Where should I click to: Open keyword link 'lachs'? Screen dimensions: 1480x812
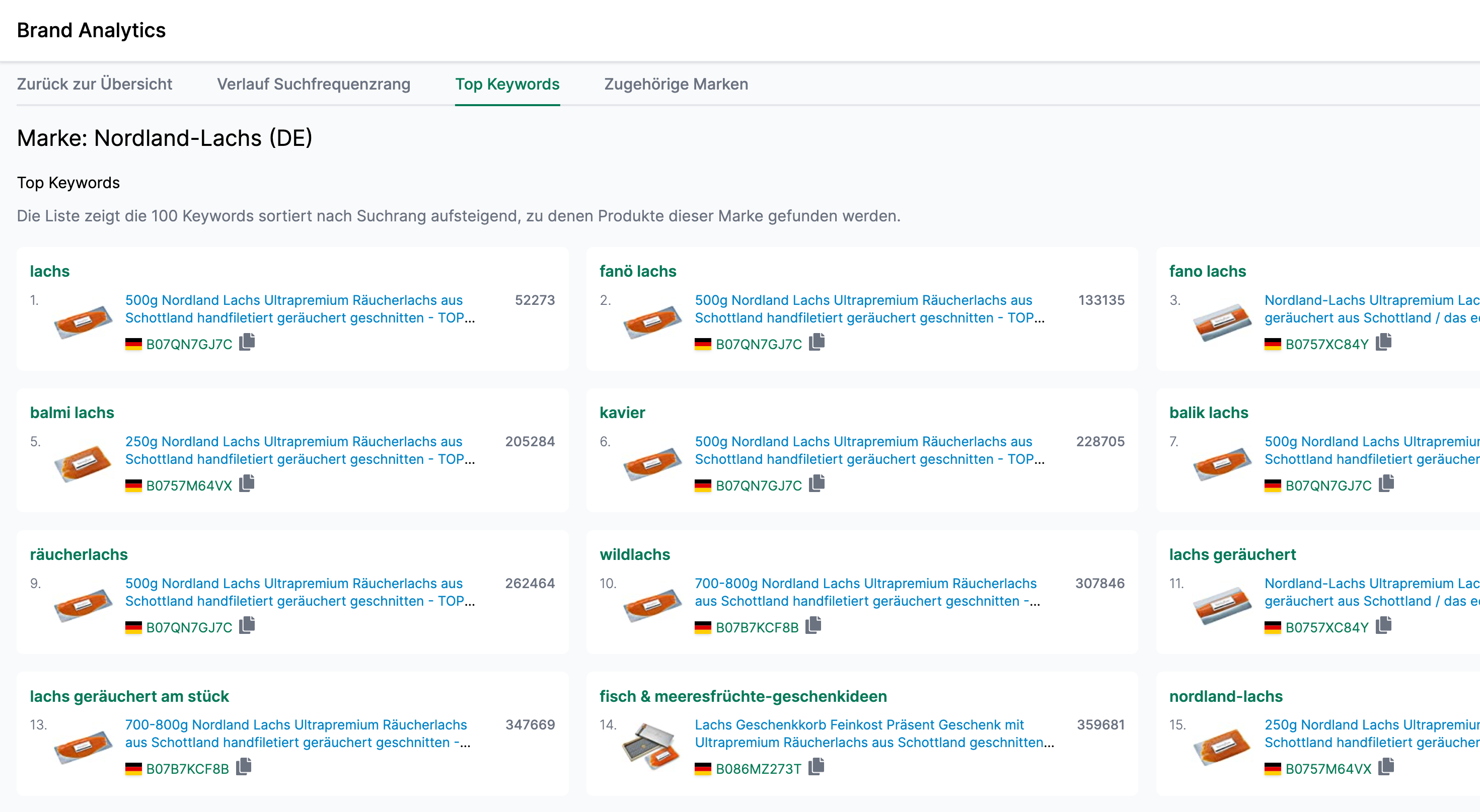(x=49, y=271)
